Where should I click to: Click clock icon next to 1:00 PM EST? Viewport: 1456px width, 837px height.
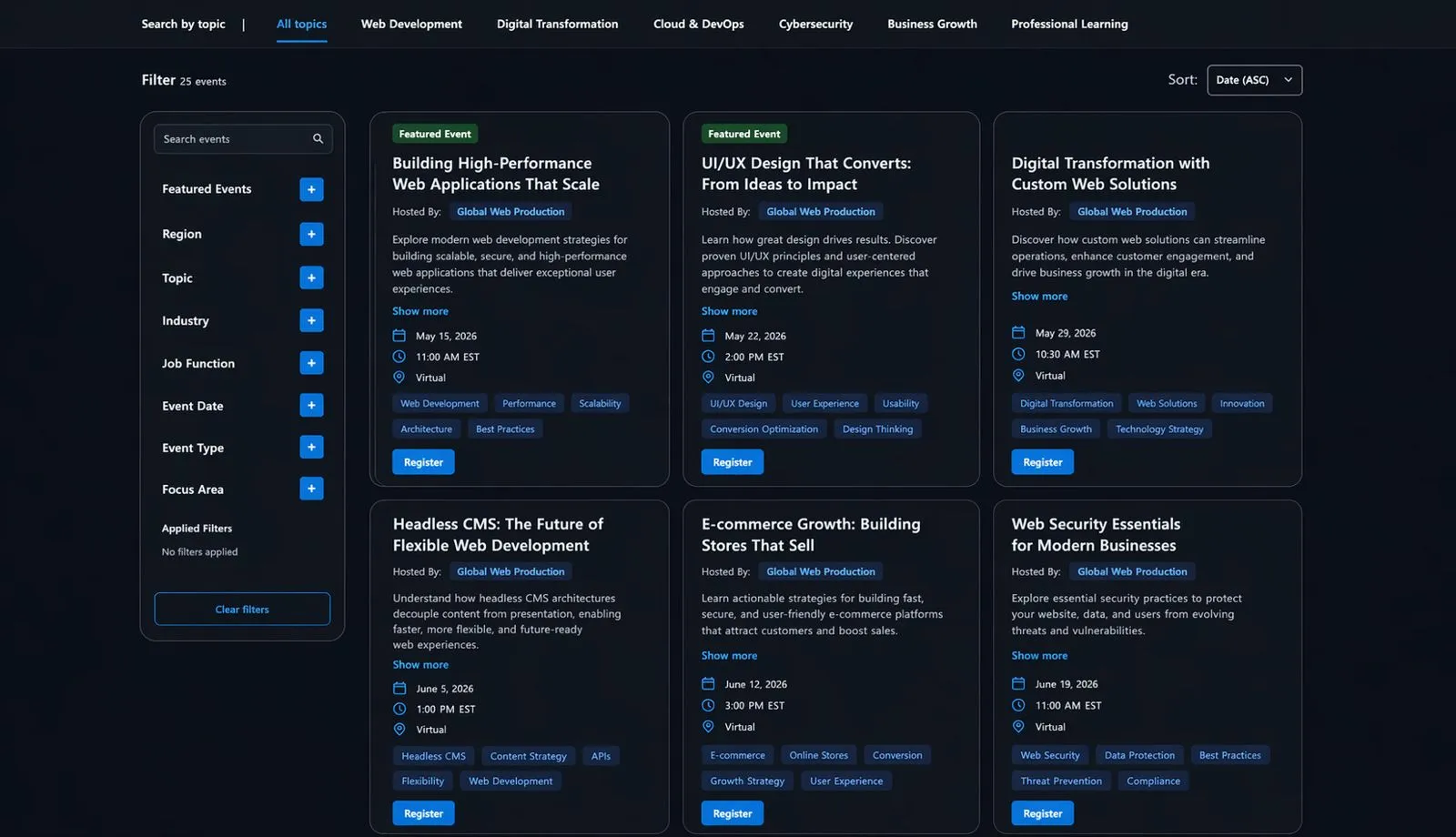399,709
